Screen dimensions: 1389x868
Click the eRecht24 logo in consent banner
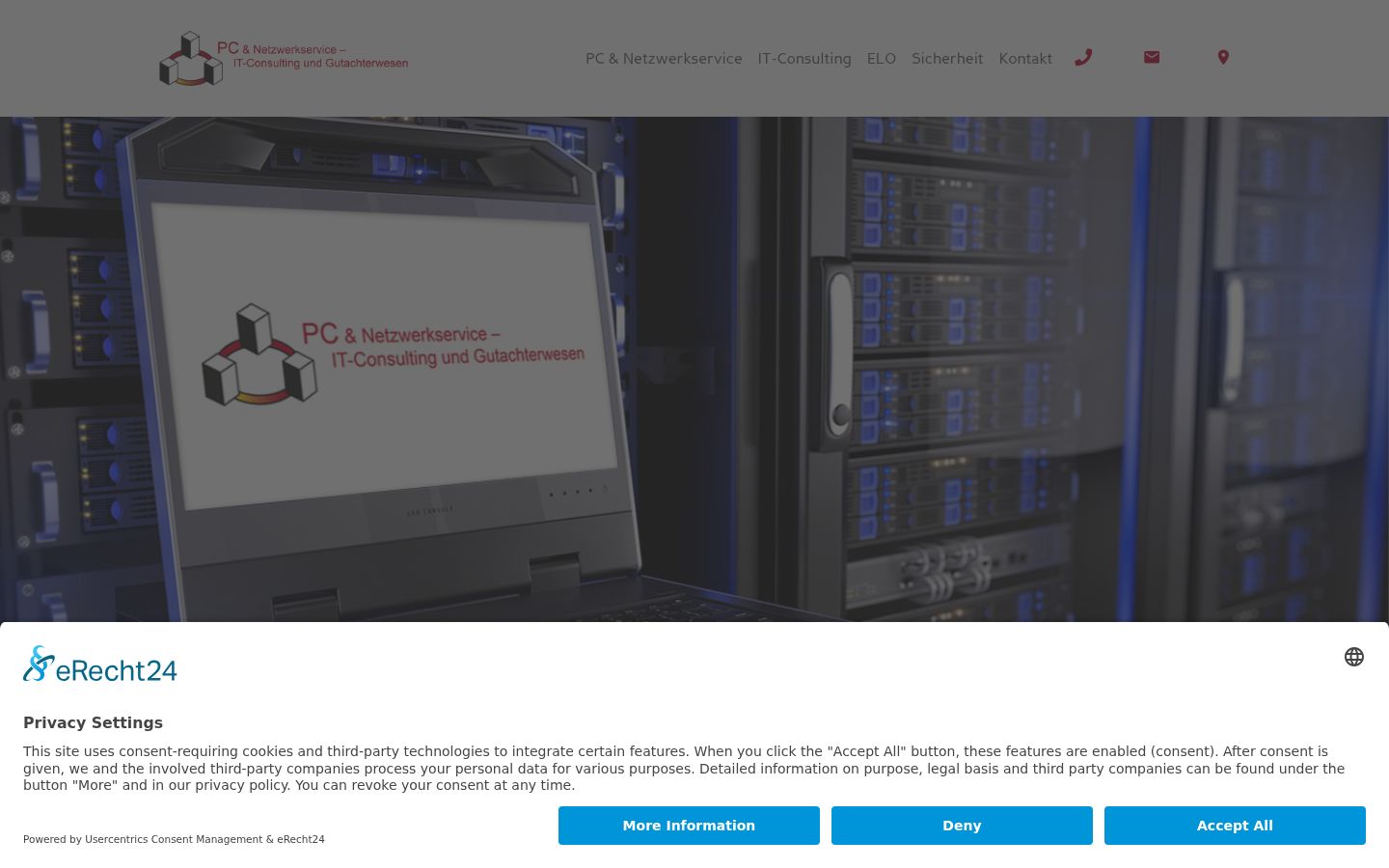click(x=100, y=665)
